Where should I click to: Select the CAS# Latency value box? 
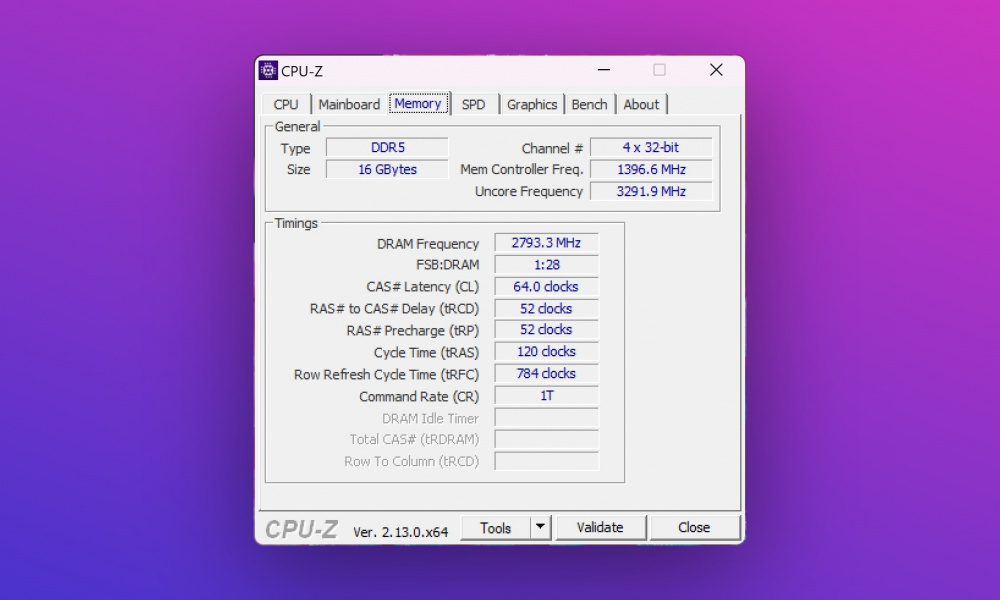[x=546, y=287]
